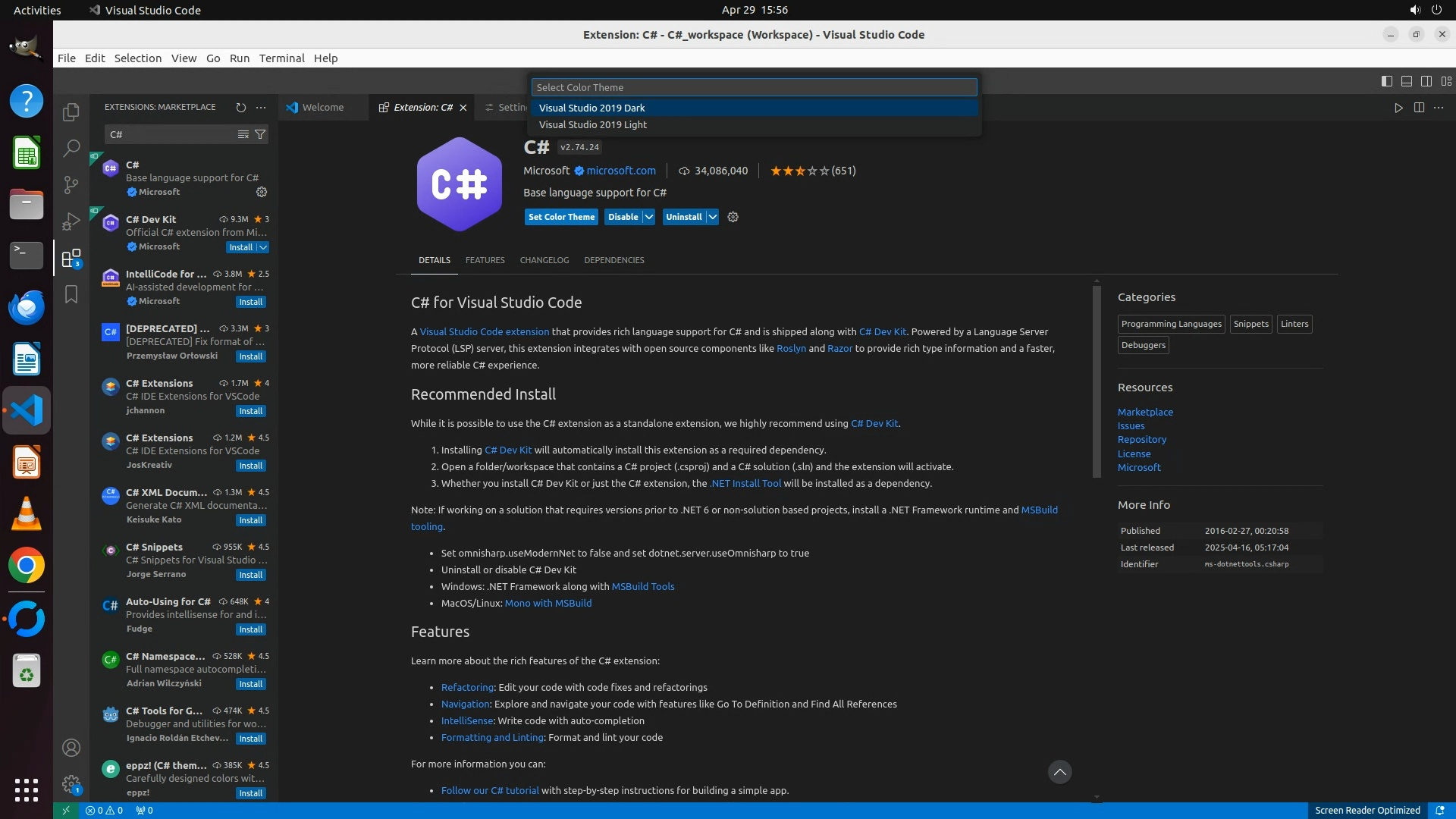Toggle the Secondary Side Bar layout
1456x819 pixels.
pos(1426,81)
